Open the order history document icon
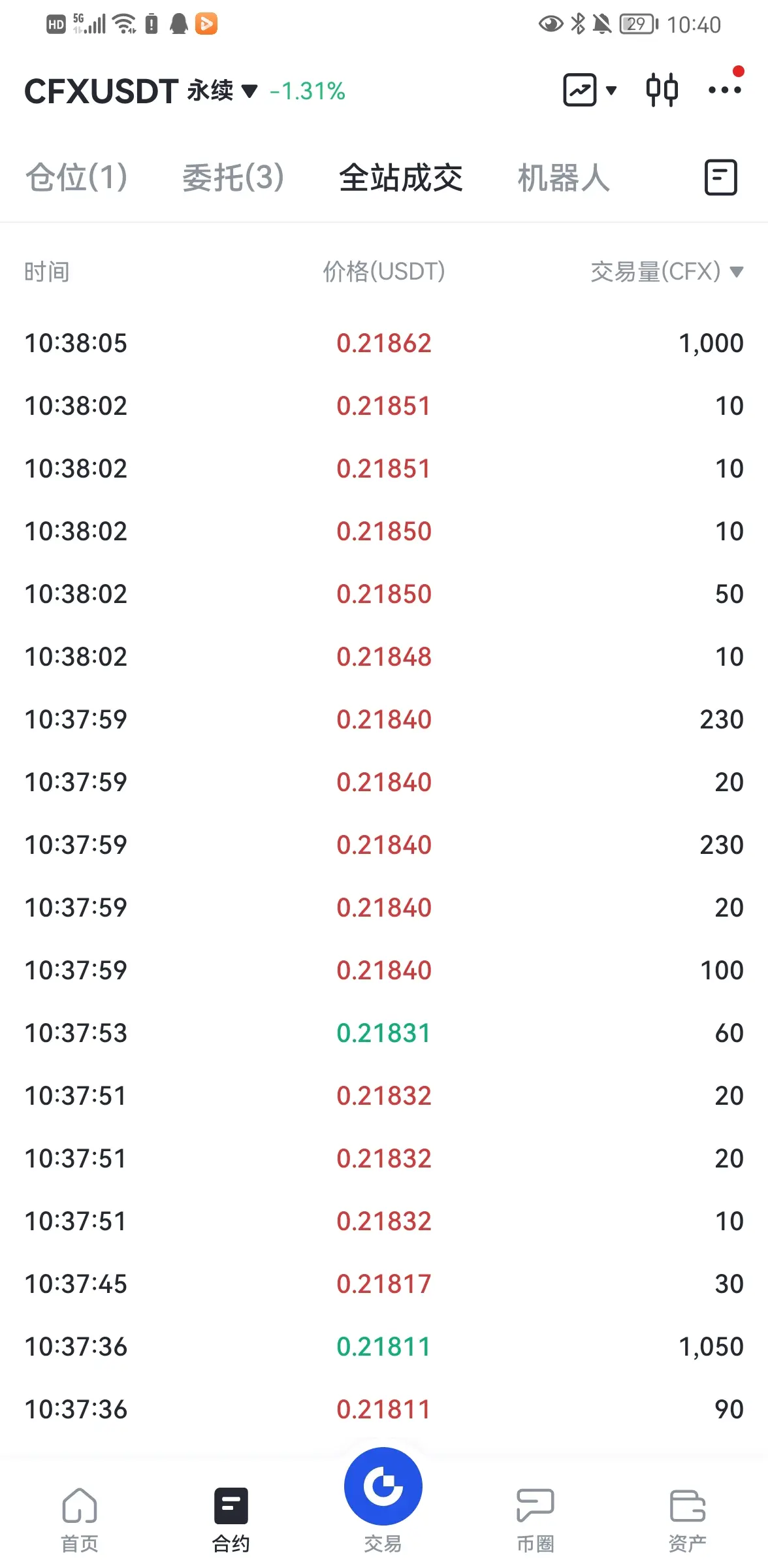Screen dimensions: 768x1568 [721, 177]
